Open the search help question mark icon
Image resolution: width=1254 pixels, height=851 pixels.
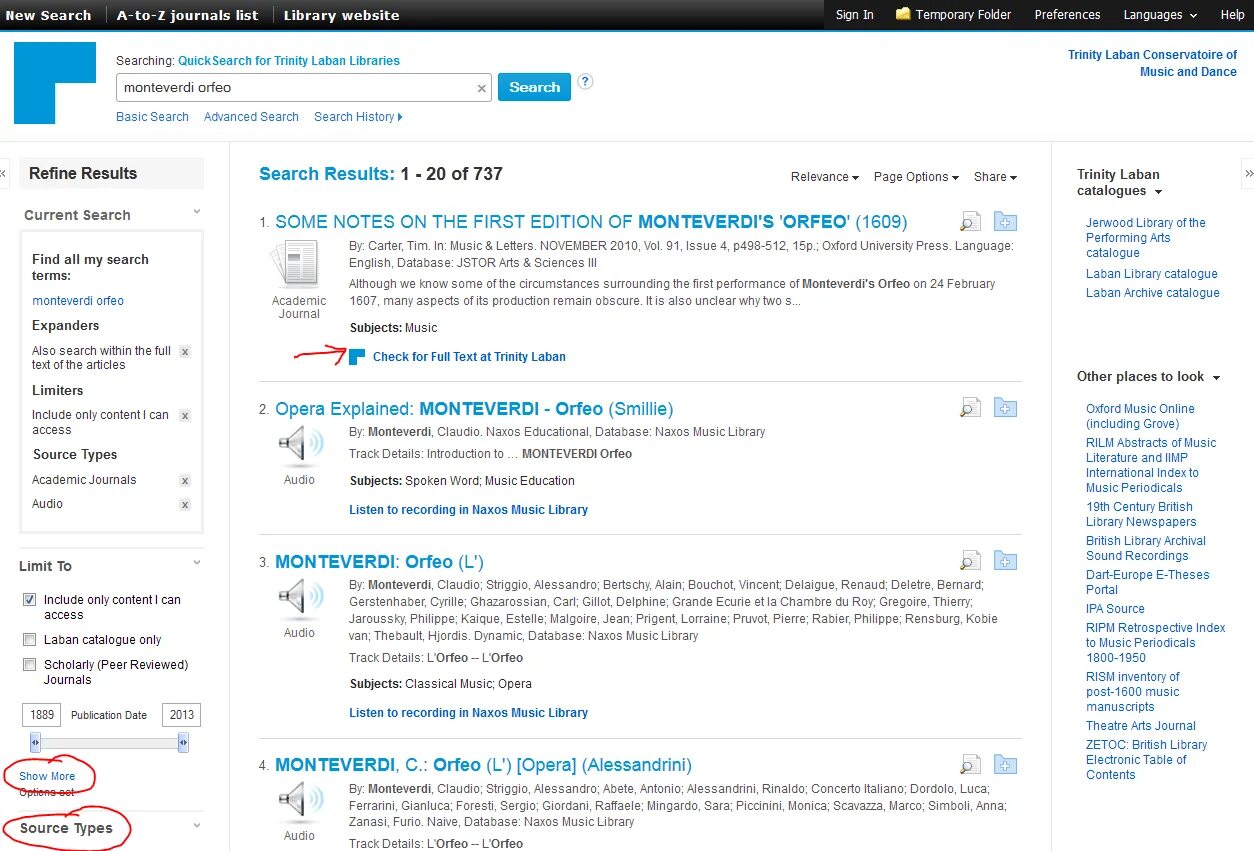click(x=585, y=82)
